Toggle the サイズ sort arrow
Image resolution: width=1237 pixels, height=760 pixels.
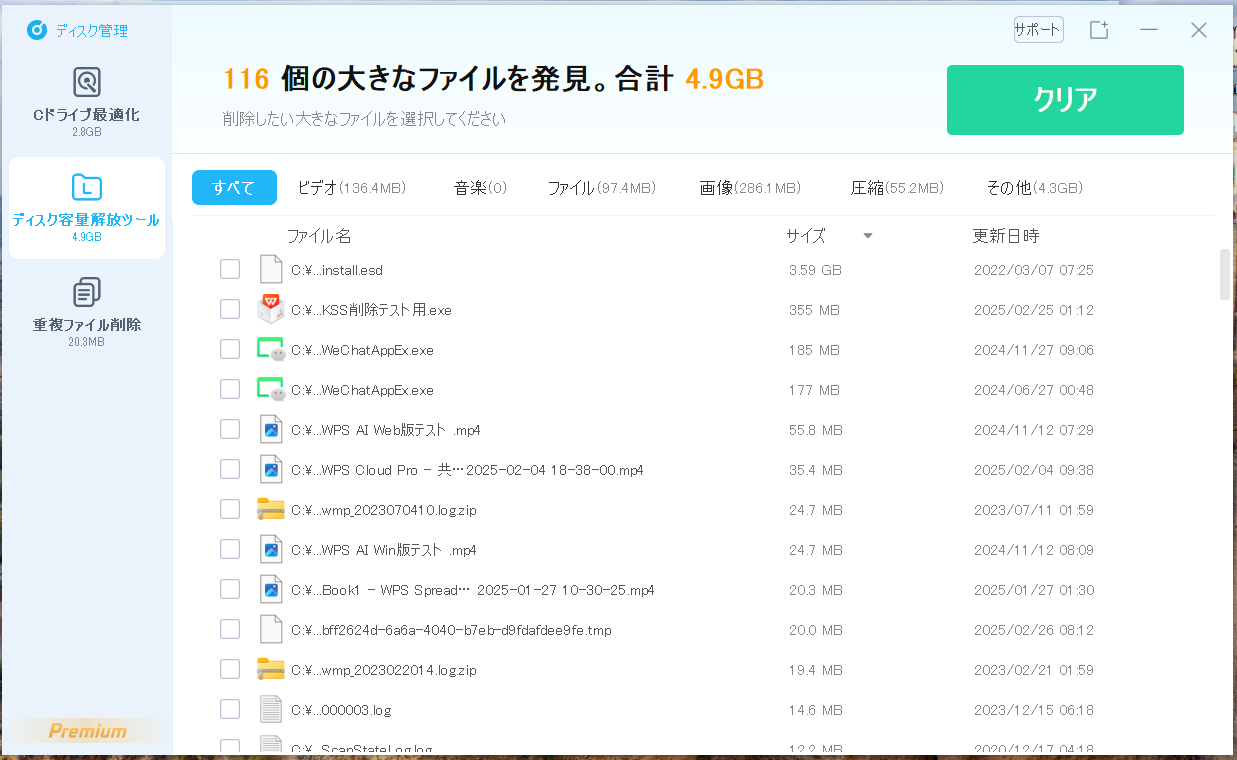(x=868, y=236)
